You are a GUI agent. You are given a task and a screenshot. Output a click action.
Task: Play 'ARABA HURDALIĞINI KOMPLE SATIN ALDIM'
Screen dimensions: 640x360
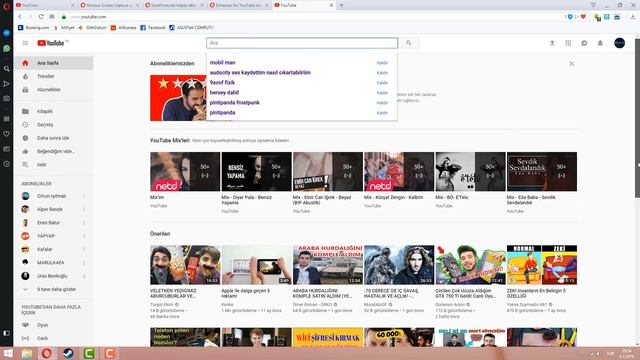click(x=328, y=265)
